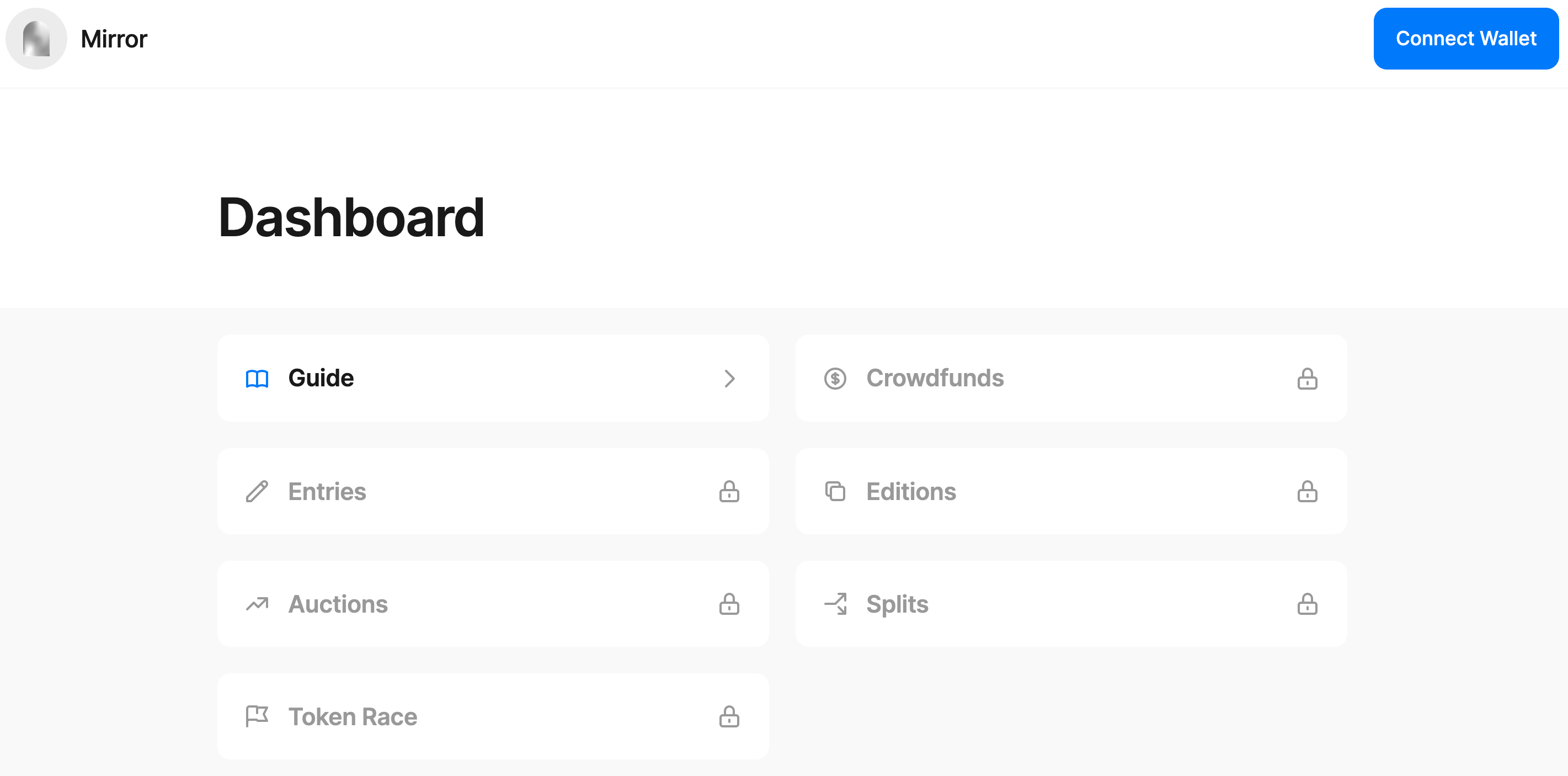Click the lock icon on Entries
This screenshot has width=1568, height=776.
point(729,492)
